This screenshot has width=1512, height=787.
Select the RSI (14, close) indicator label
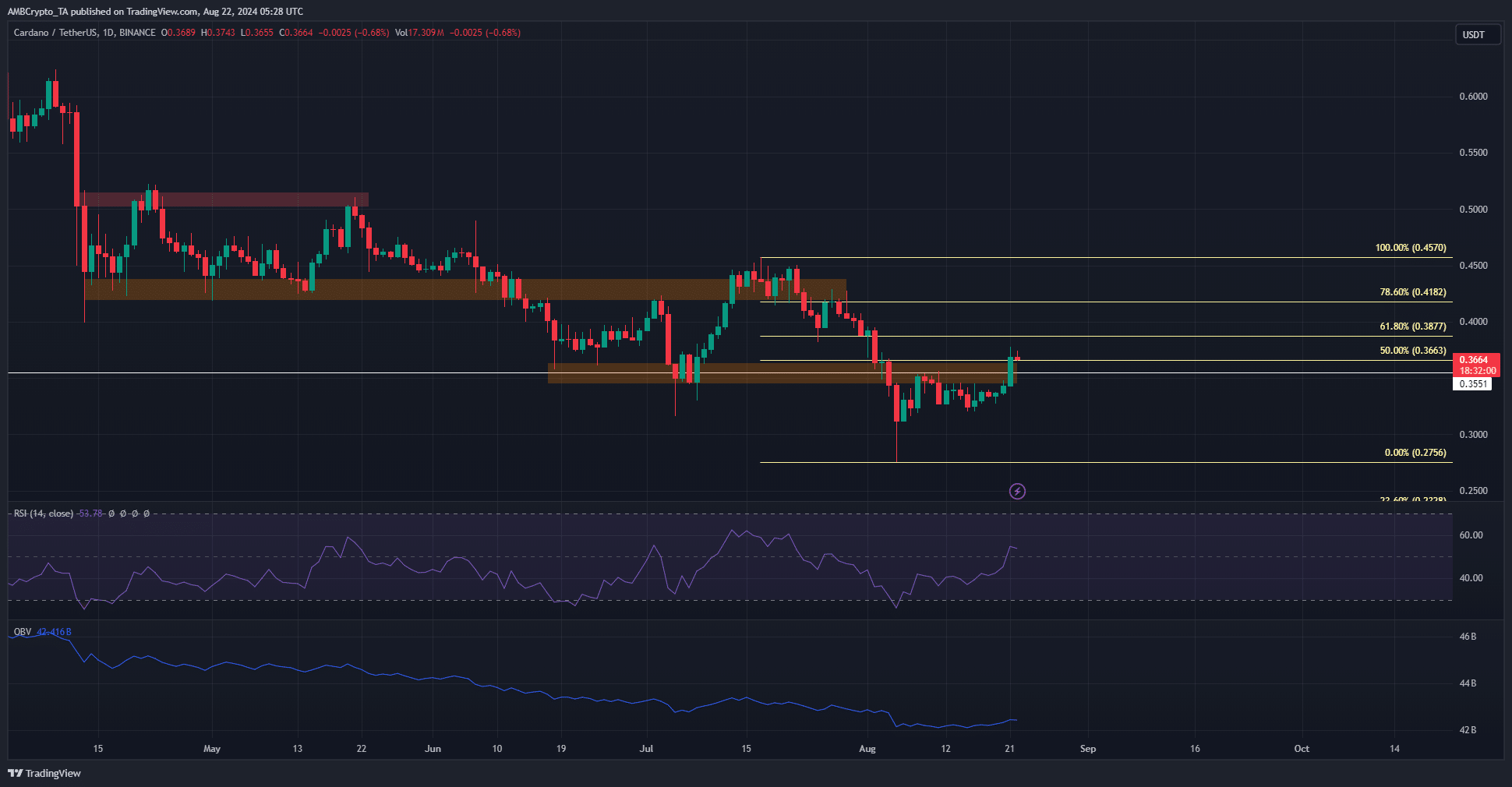44,513
